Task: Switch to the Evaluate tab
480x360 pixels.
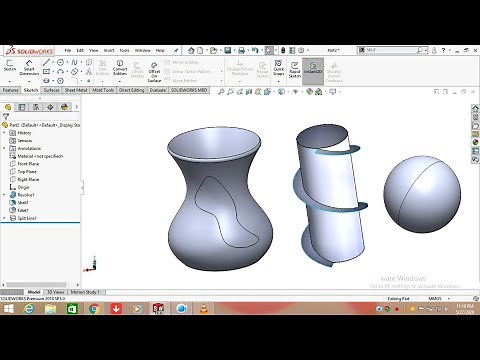Action: click(x=158, y=90)
